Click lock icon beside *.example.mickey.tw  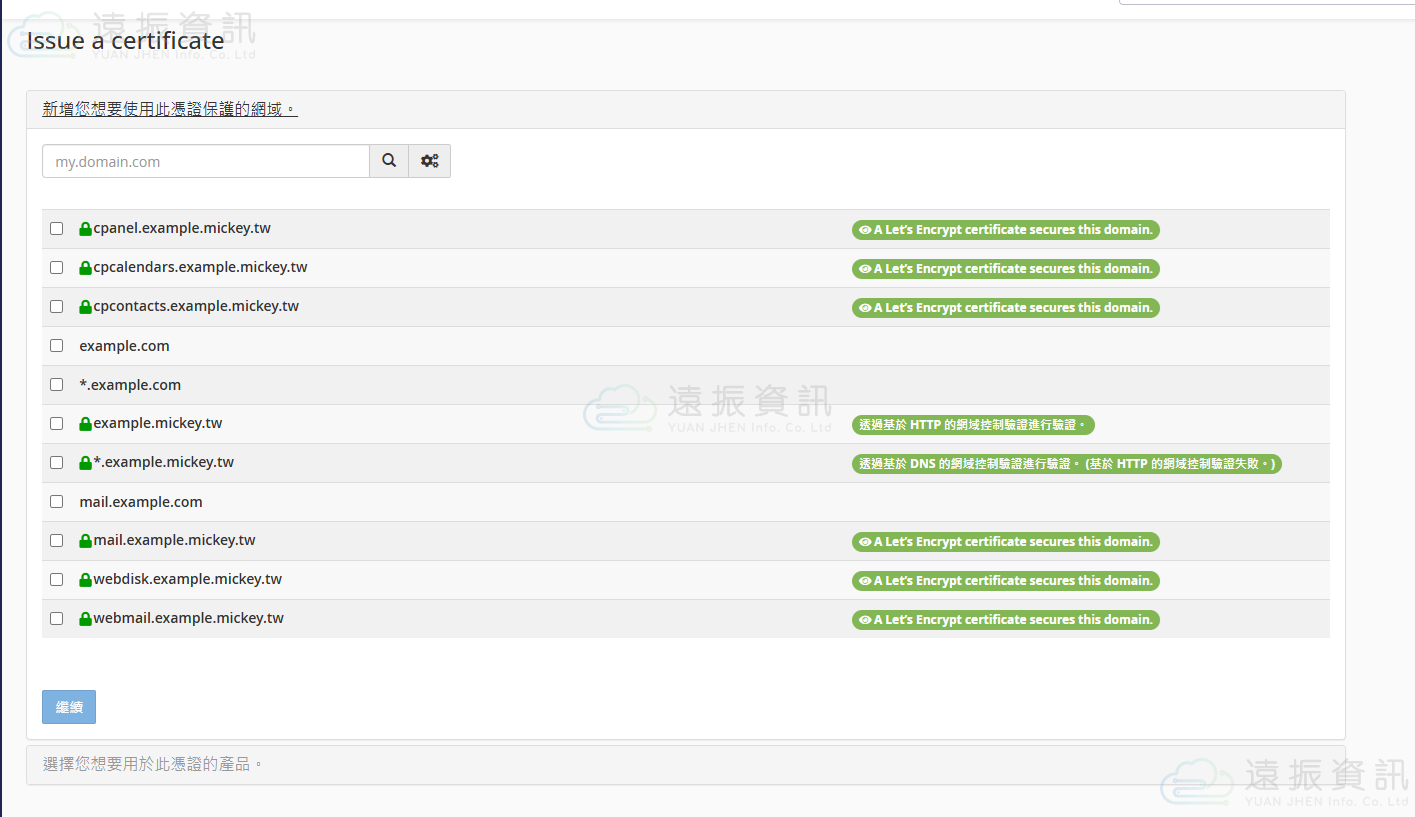[x=85, y=463]
